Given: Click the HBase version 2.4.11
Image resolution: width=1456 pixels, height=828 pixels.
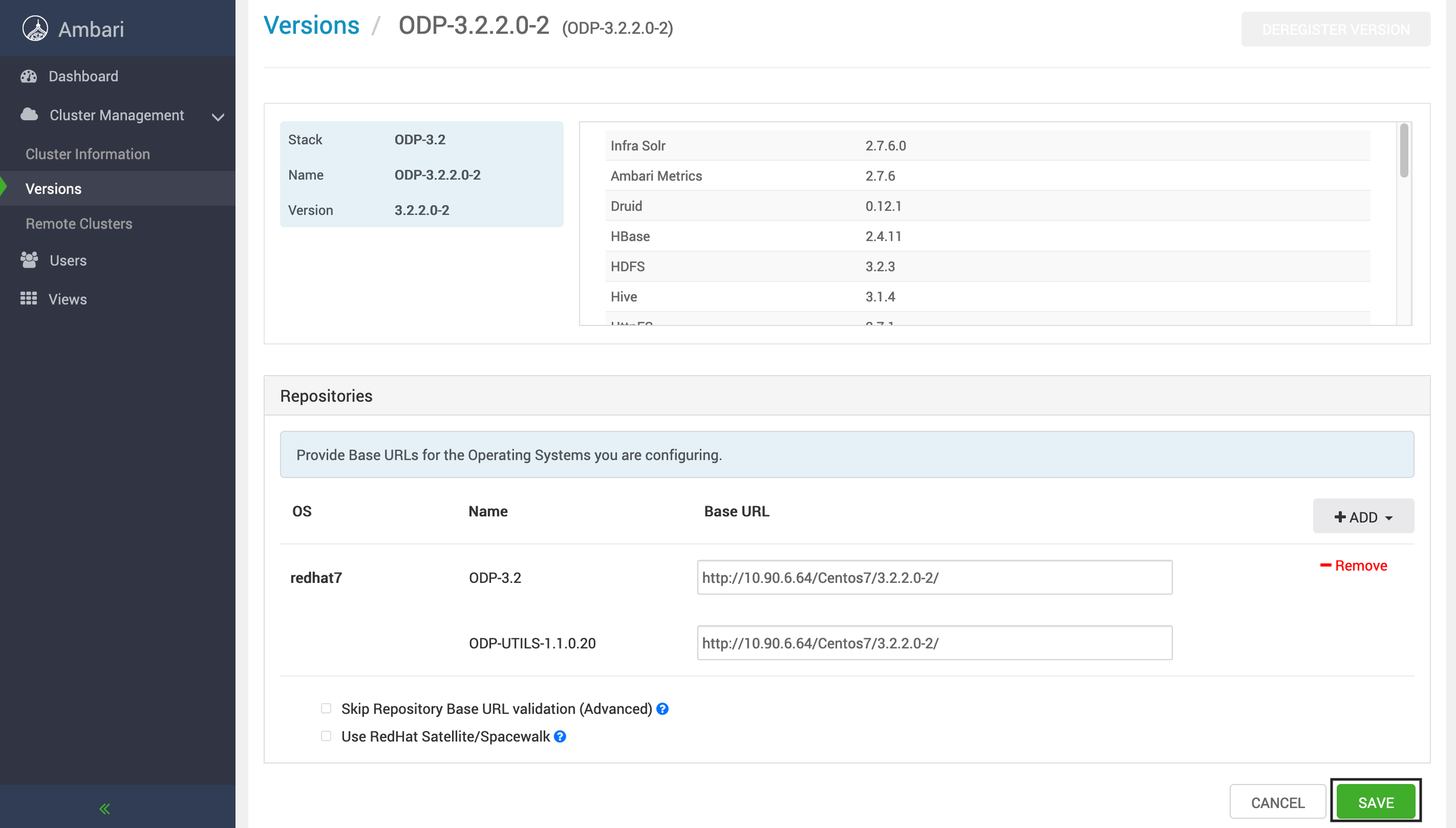Looking at the screenshot, I should coord(884,236).
